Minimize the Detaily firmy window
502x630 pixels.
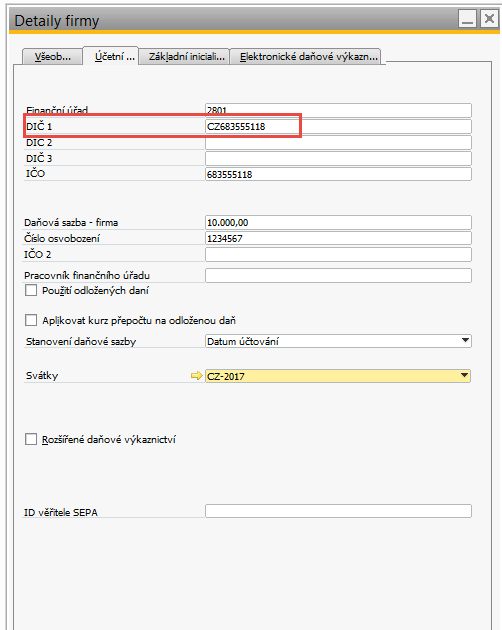point(467,19)
